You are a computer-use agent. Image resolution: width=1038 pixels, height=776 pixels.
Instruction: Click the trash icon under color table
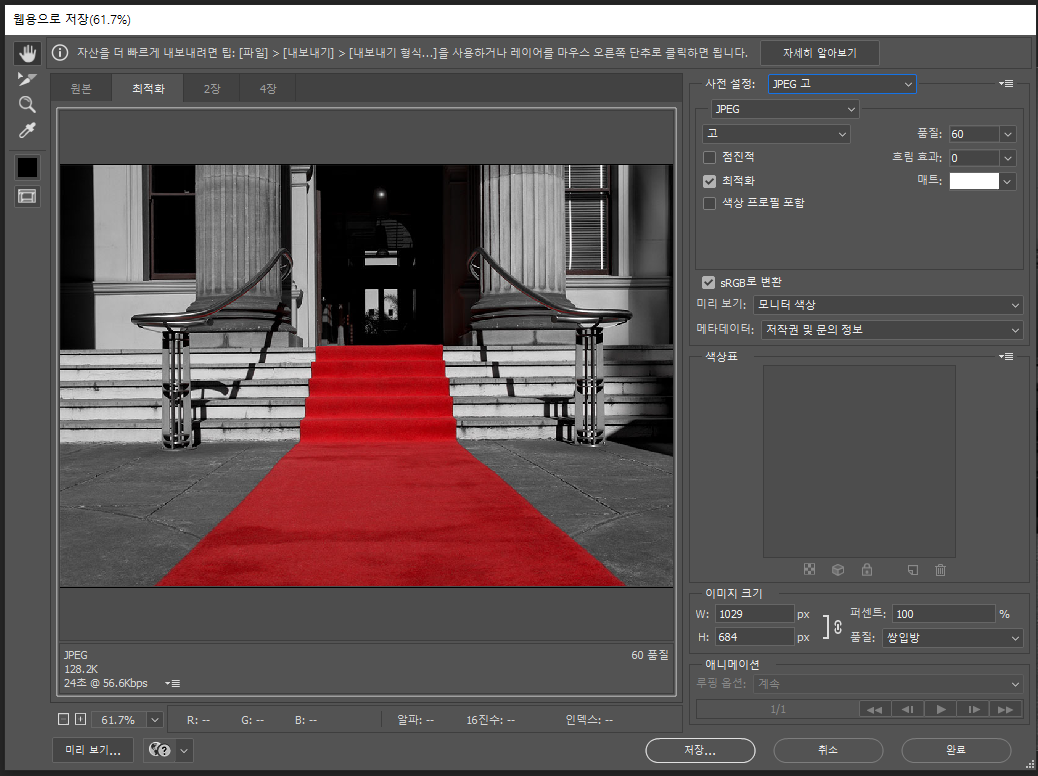pos(940,570)
